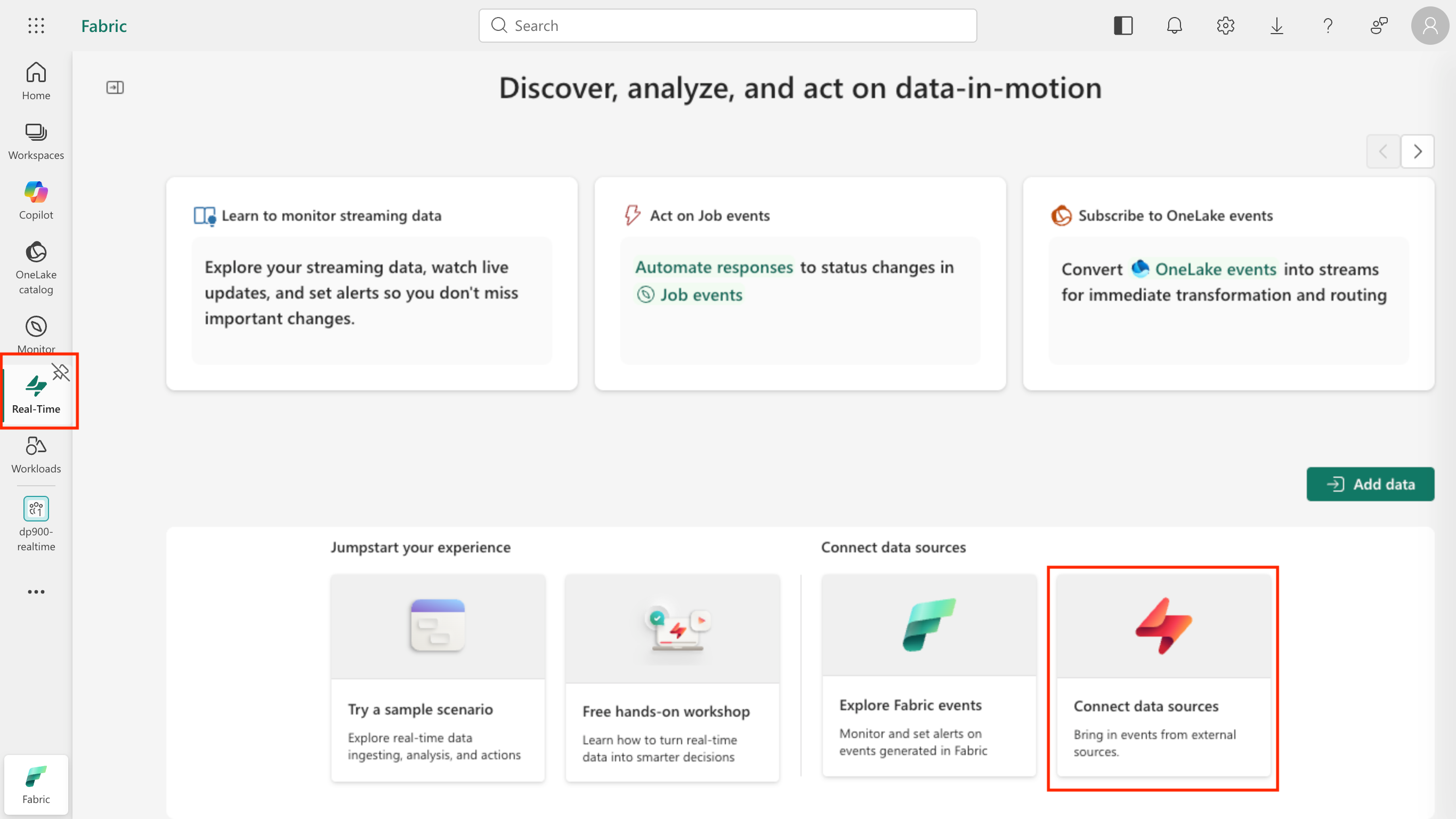Click the Connect data sources section heading

(893, 547)
